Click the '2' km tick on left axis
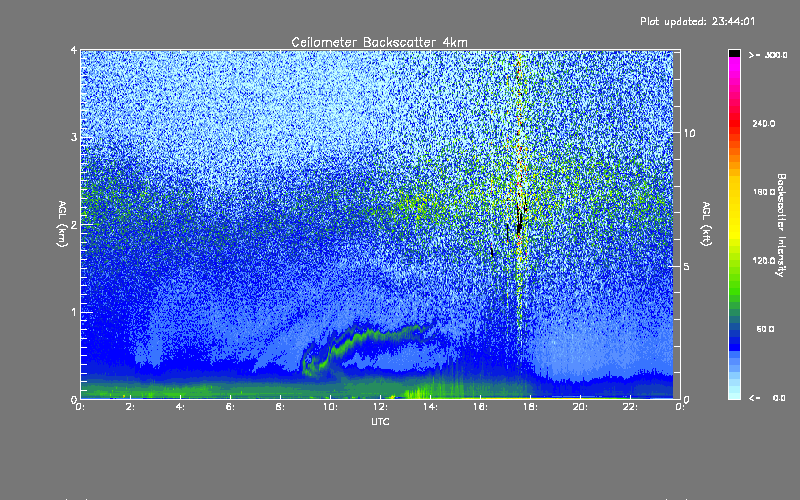The width and height of the screenshot is (800, 500). tap(74, 224)
